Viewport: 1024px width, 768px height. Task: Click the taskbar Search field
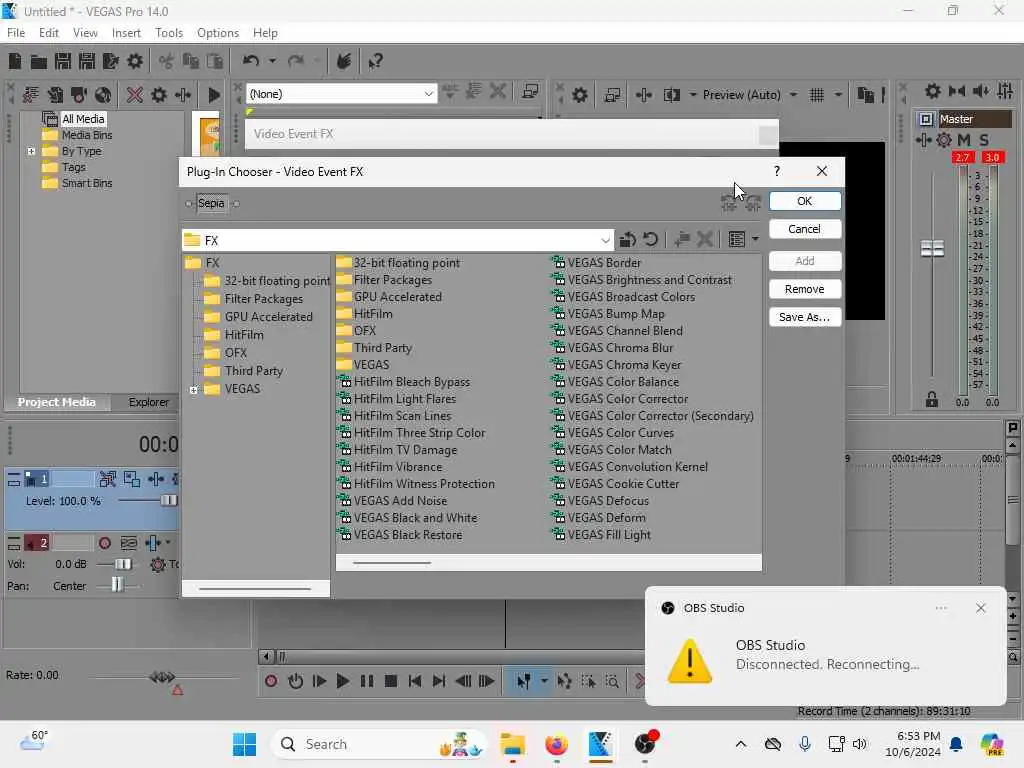tap(379, 744)
